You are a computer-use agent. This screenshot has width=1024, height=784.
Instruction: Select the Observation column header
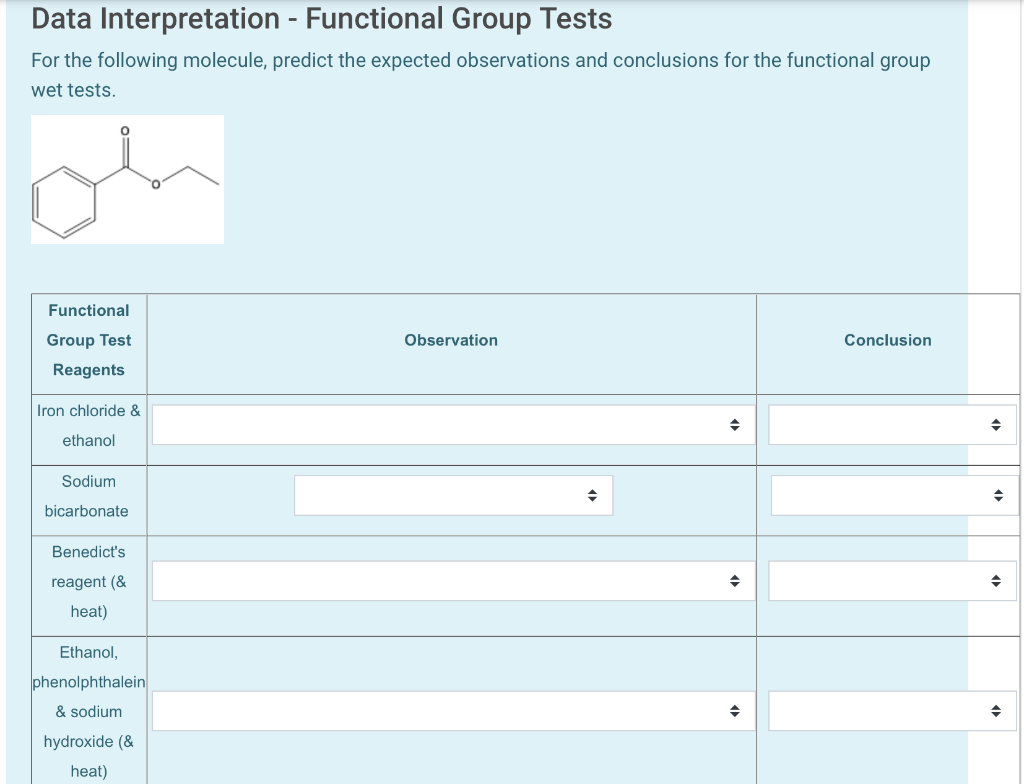[x=451, y=340]
